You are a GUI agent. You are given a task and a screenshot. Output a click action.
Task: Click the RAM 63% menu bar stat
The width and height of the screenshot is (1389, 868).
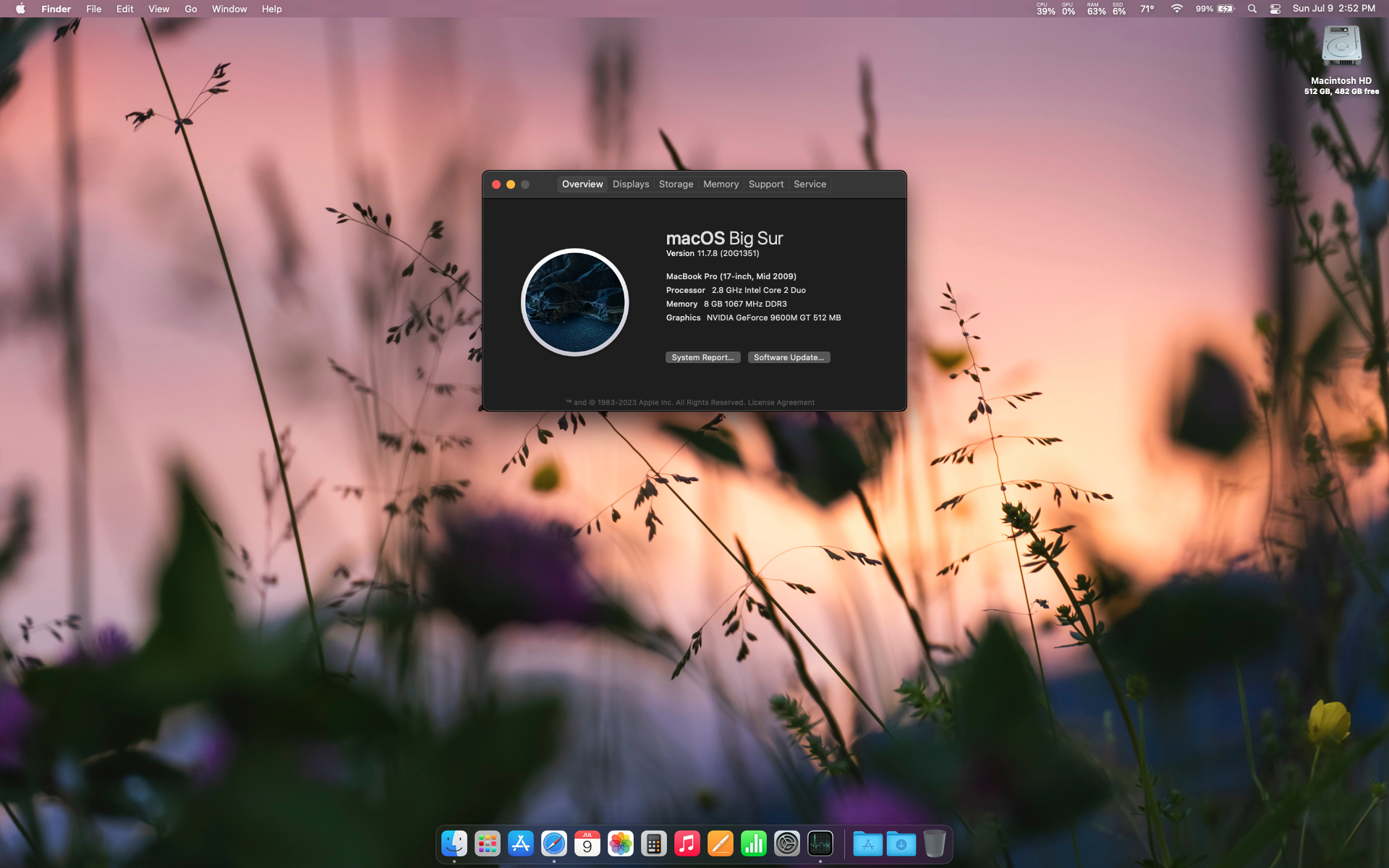point(1096,9)
